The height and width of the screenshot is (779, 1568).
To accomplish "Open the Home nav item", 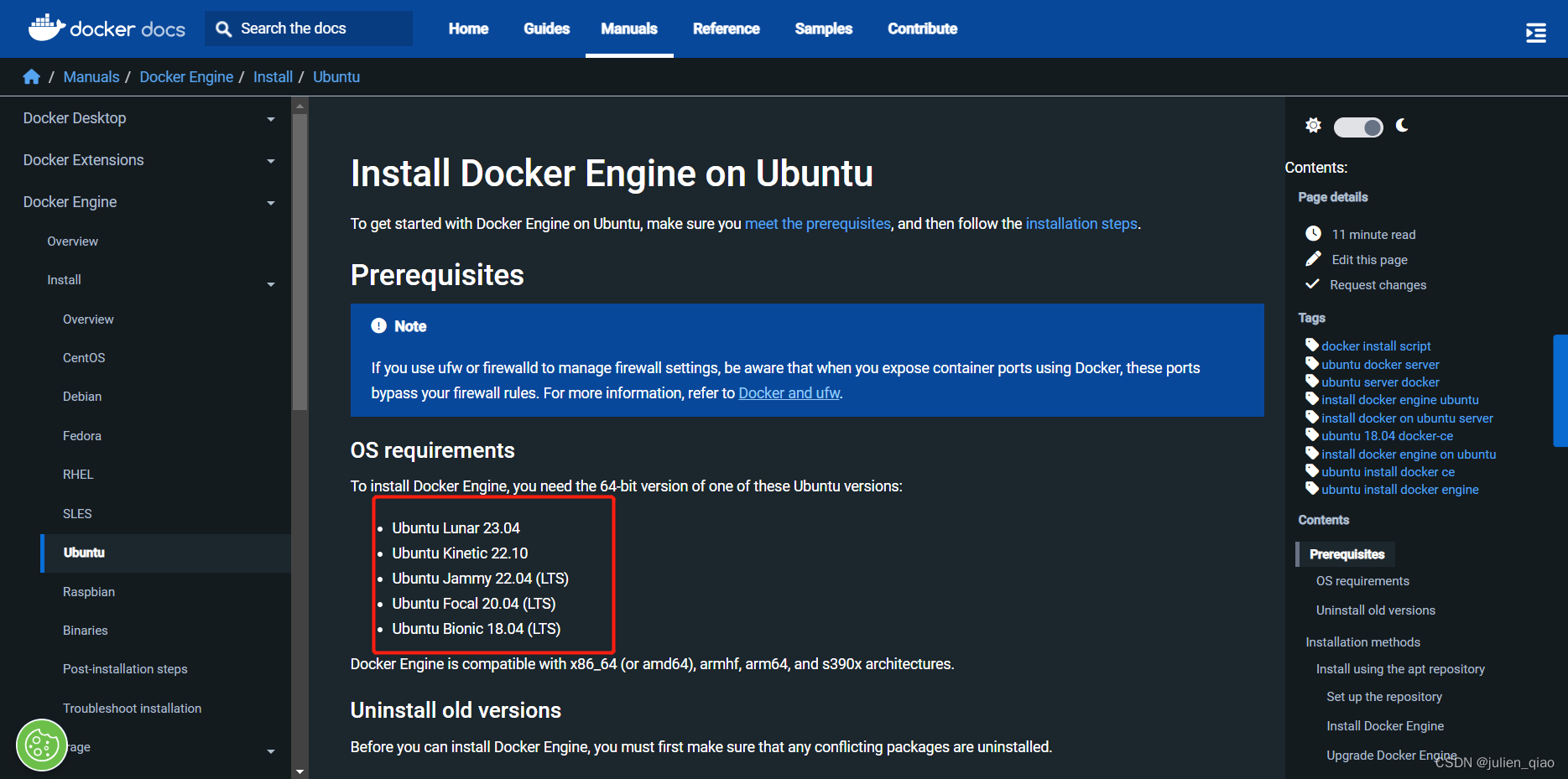I will pos(468,29).
